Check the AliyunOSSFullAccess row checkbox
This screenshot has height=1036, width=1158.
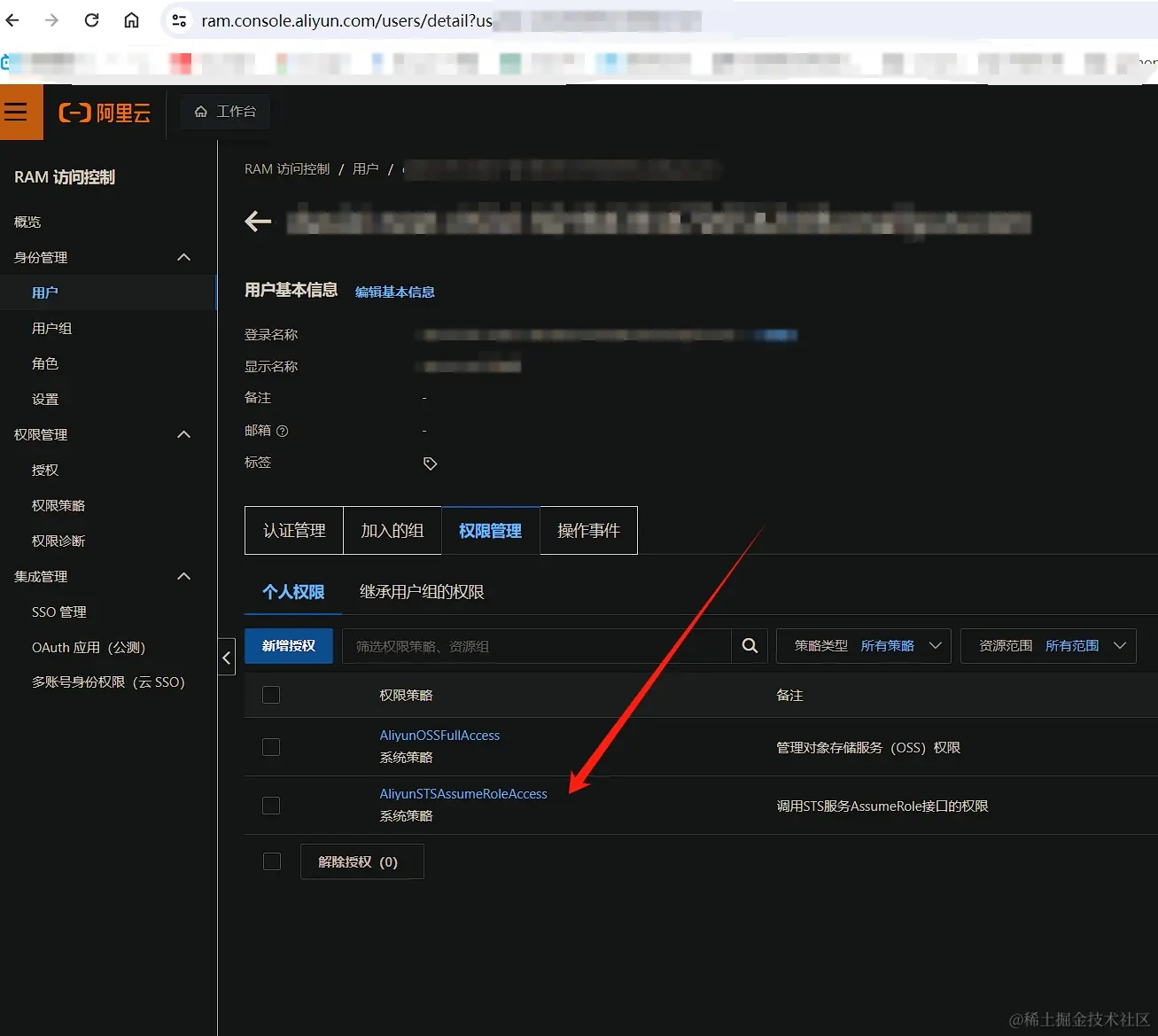point(271,747)
